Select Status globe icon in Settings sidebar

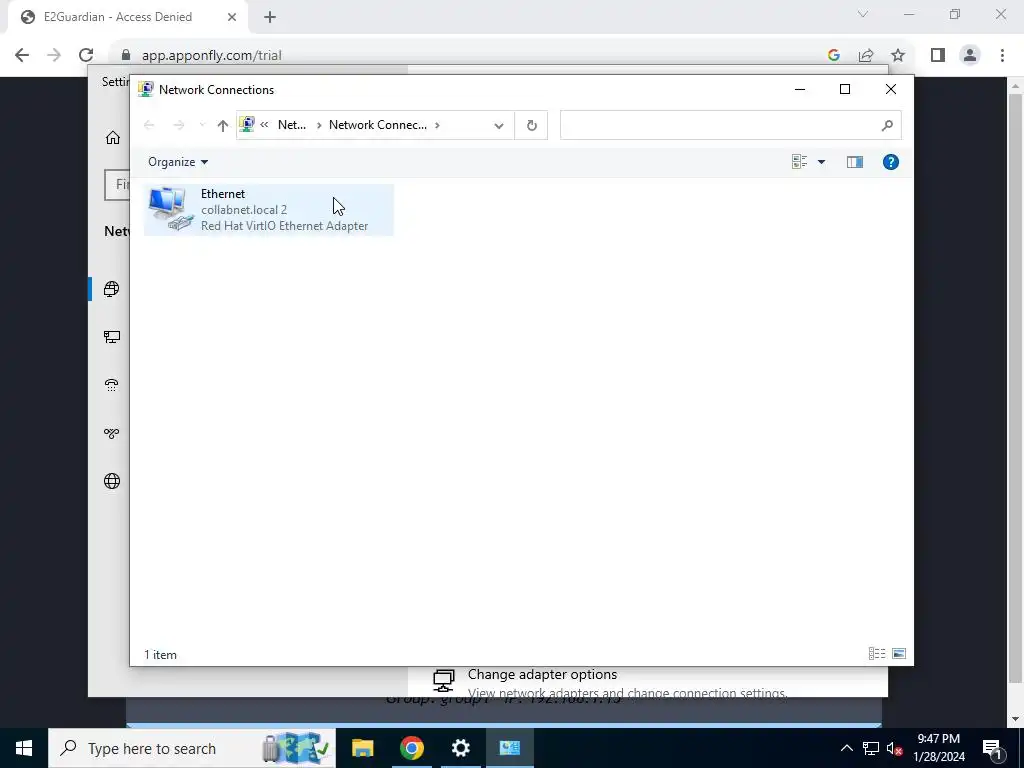tap(112, 289)
